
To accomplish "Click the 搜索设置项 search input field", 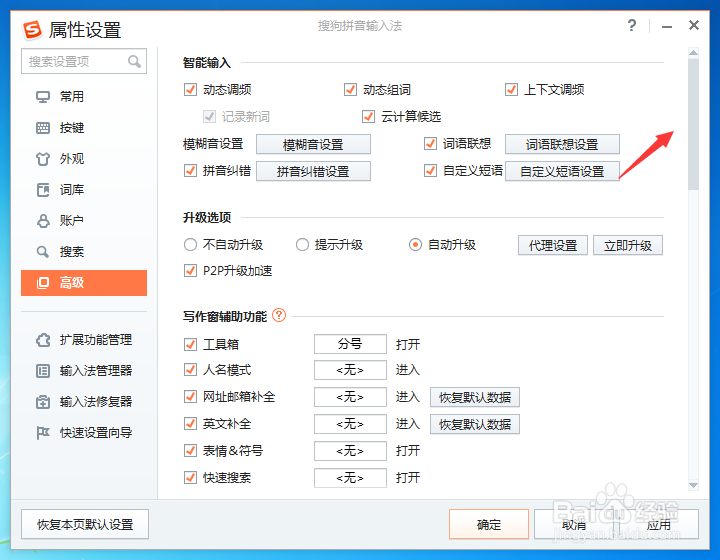I will click(84, 61).
